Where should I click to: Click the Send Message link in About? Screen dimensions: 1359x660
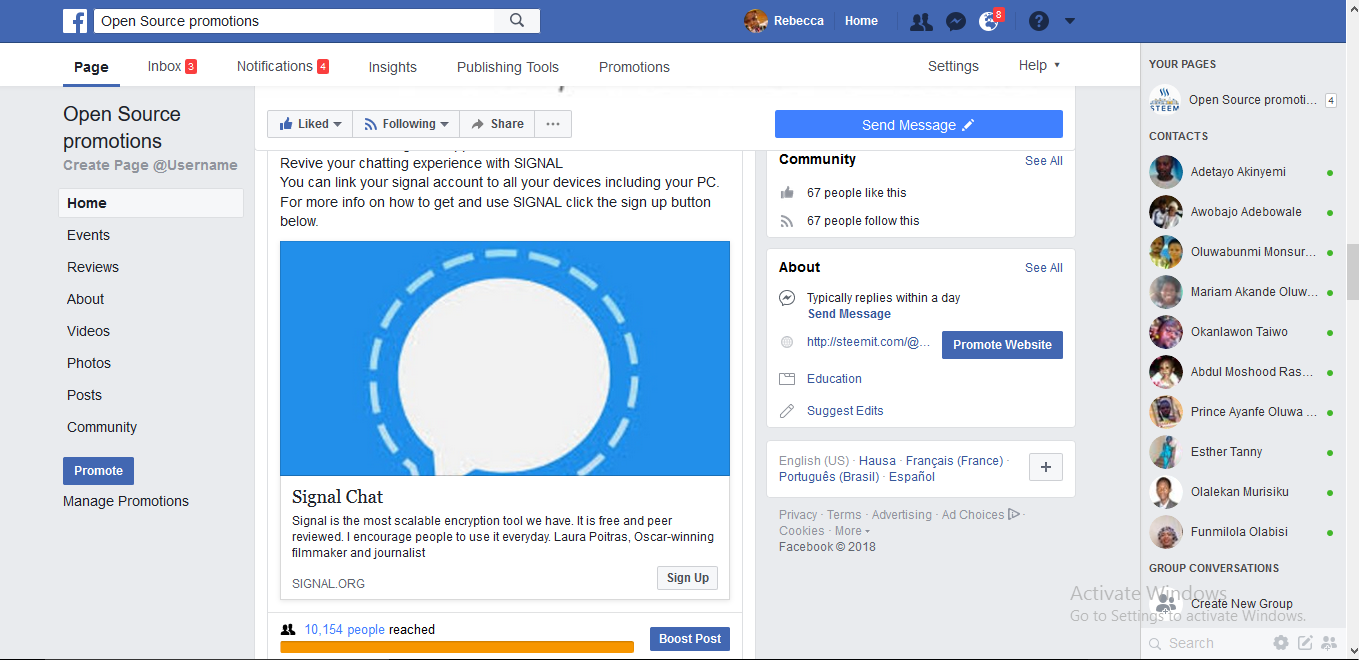[x=849, y=314]
